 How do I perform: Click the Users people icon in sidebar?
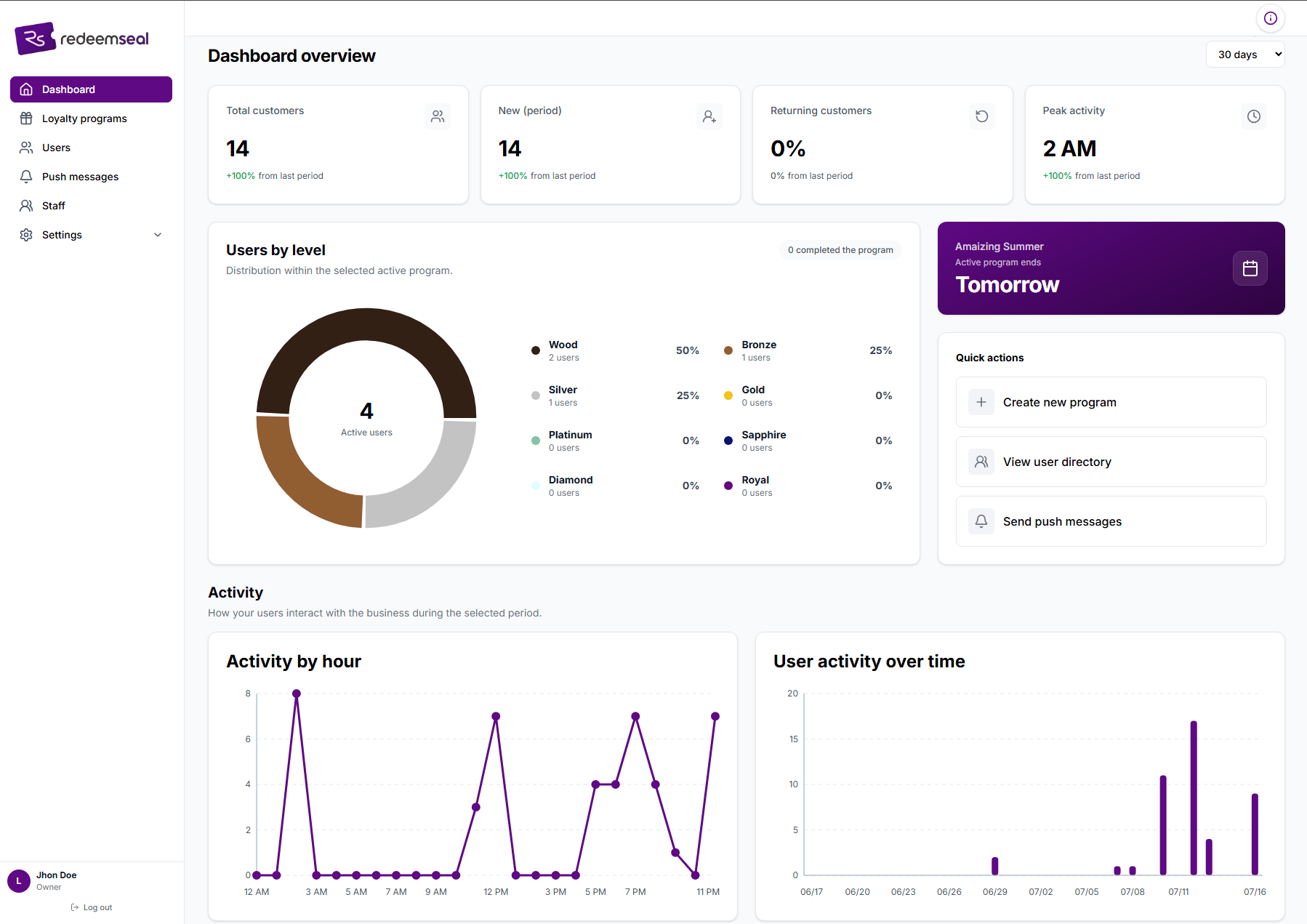point(26,148)
